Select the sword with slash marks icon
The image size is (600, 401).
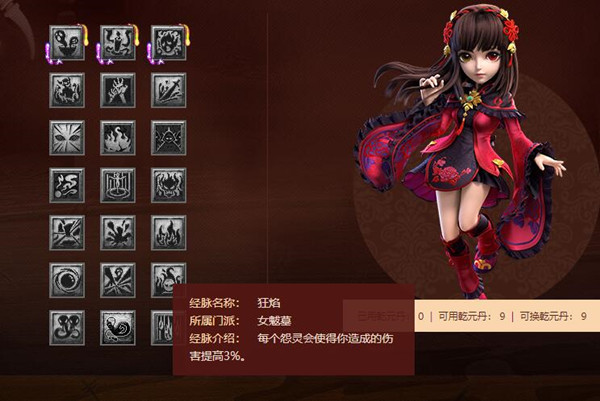[x=169, y=90]
